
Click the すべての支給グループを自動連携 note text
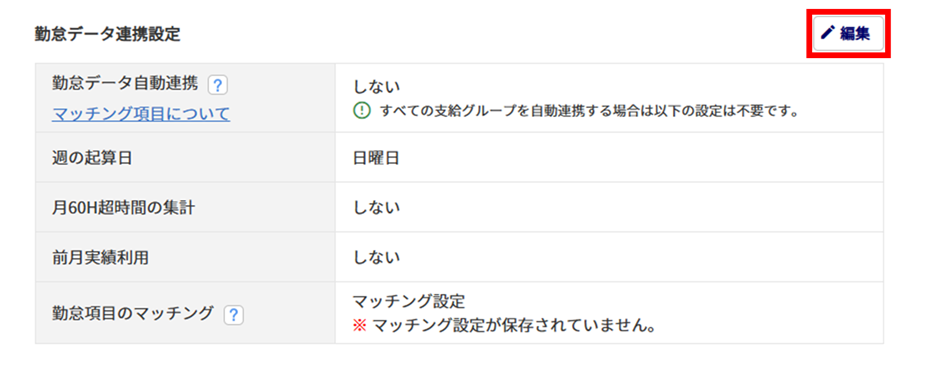click(x=587, y=112)
